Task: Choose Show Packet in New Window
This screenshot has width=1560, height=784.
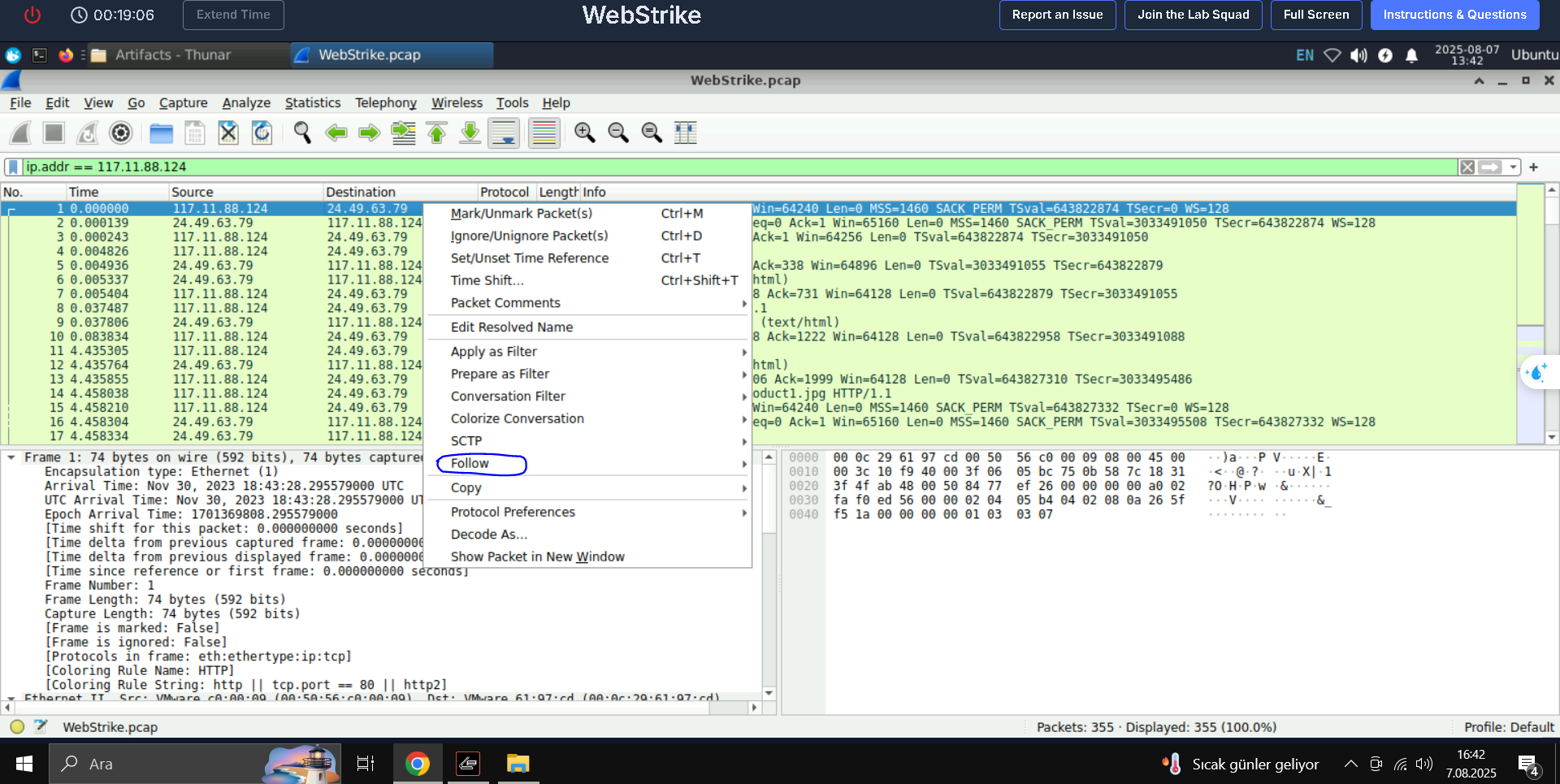Action: [x=589, y=557]
